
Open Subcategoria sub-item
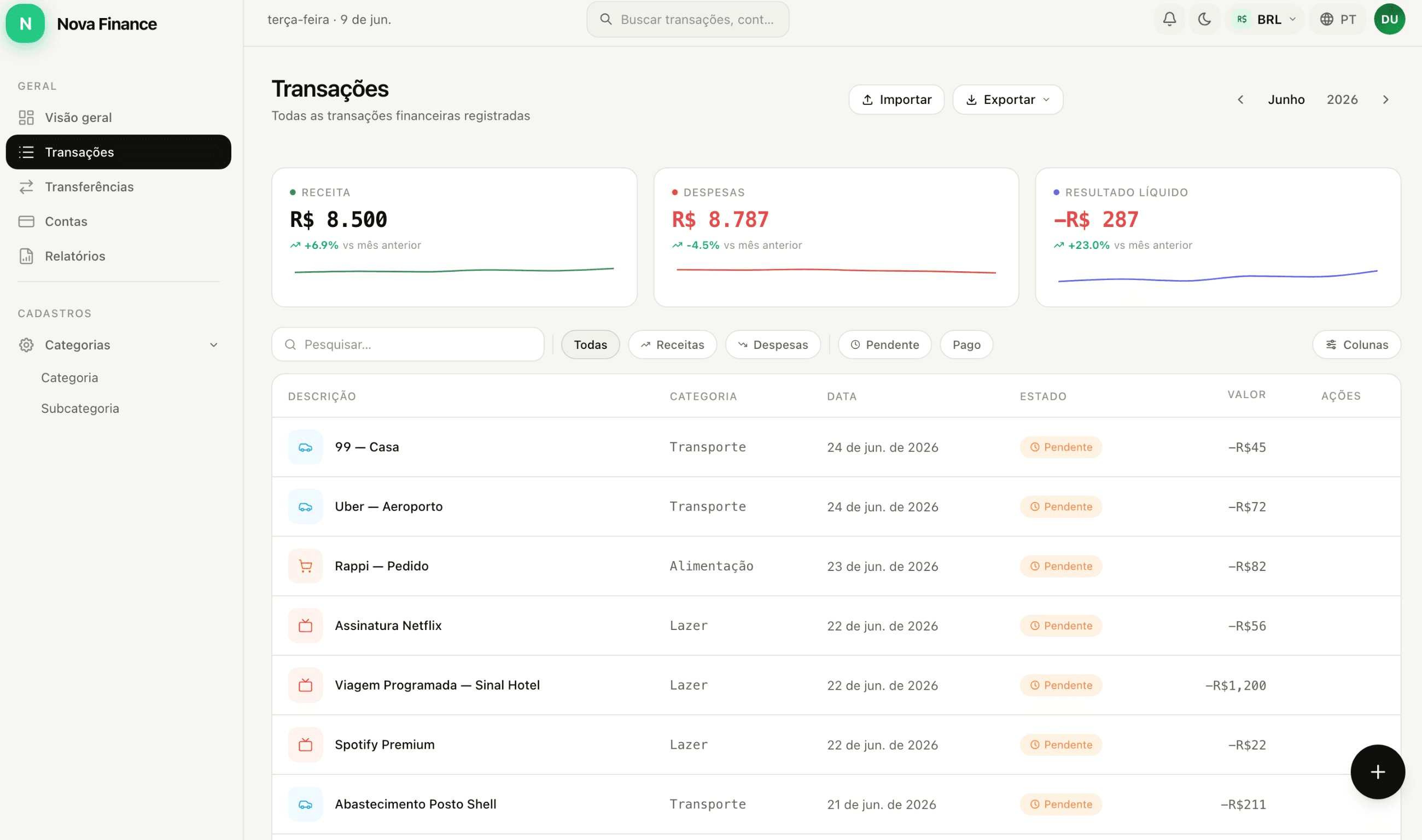pyautogui.click(x=80, y=408)
